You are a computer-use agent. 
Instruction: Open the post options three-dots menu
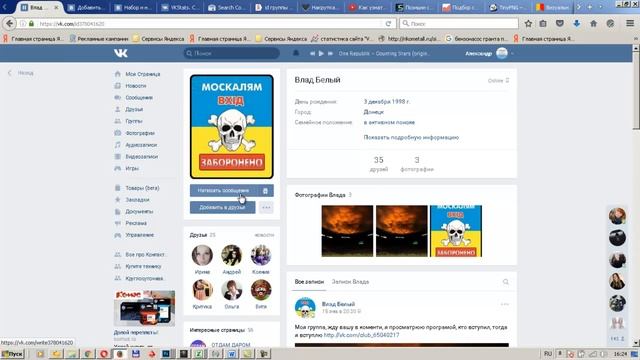[504, 304]
